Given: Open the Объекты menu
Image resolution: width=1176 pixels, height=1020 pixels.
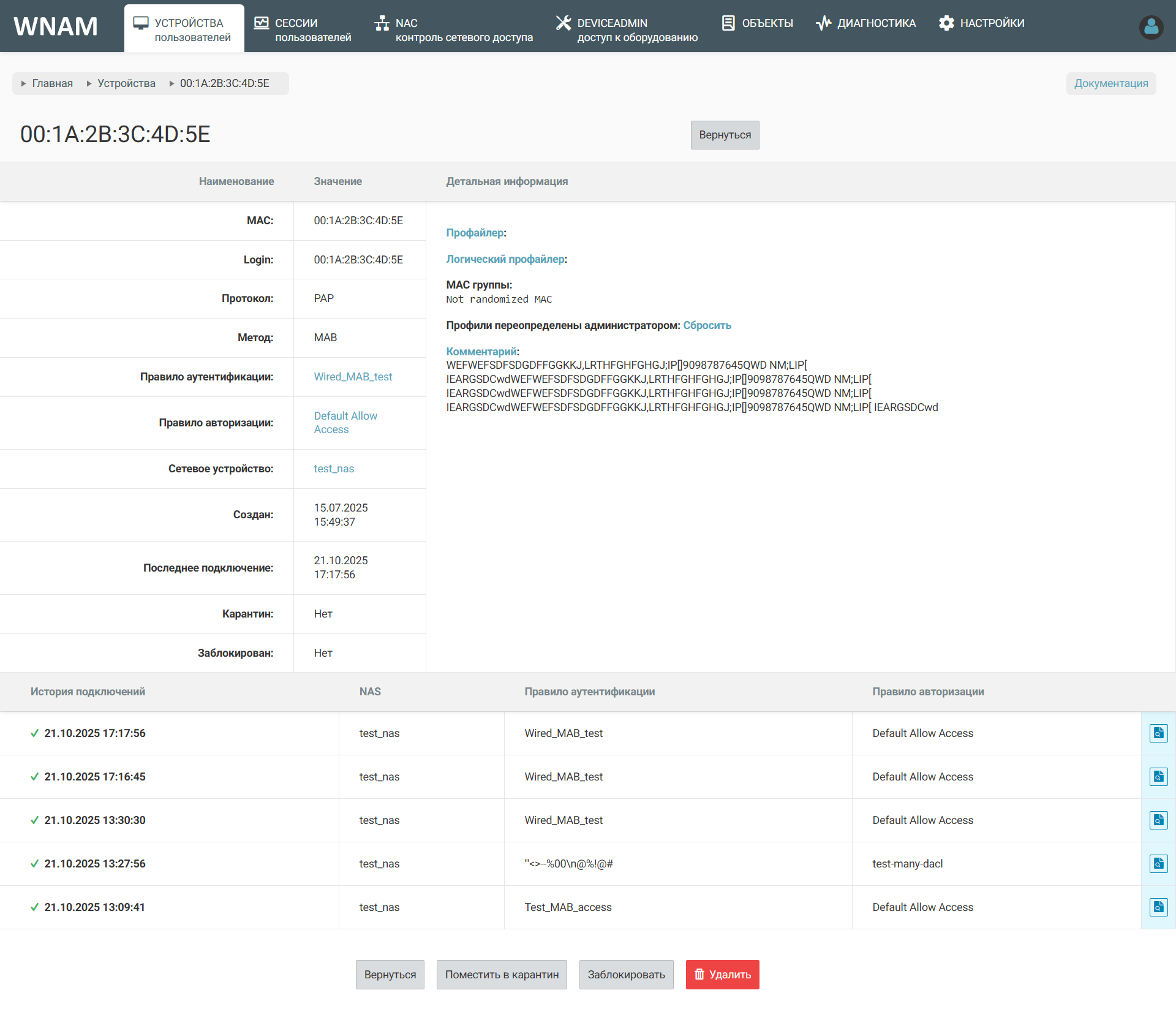Looking at the screenshot, I should pyautogui.click(x=757, y=23).
